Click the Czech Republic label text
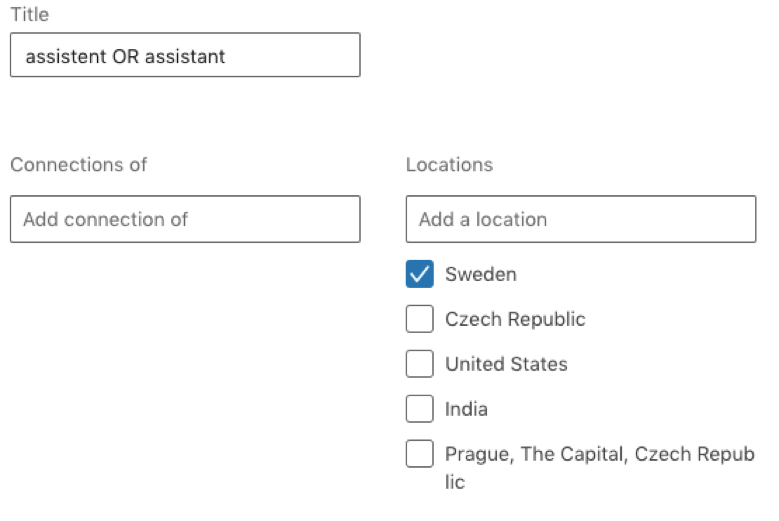Viewport: 779px width, 521px height. pyautogui.click(x=515, y=319)
